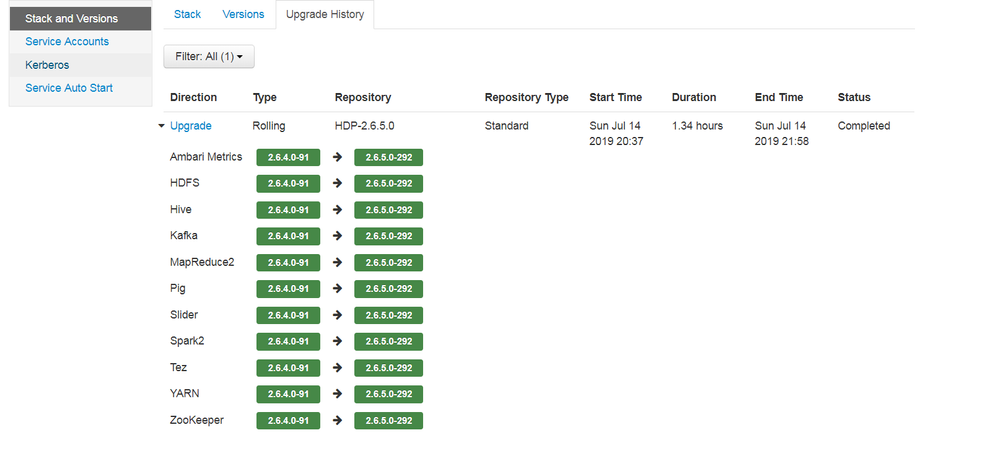Click the Pig 2.6.5.0-292 version badge
The height and width of the screenshot is (453, 998).
(388, 289)
